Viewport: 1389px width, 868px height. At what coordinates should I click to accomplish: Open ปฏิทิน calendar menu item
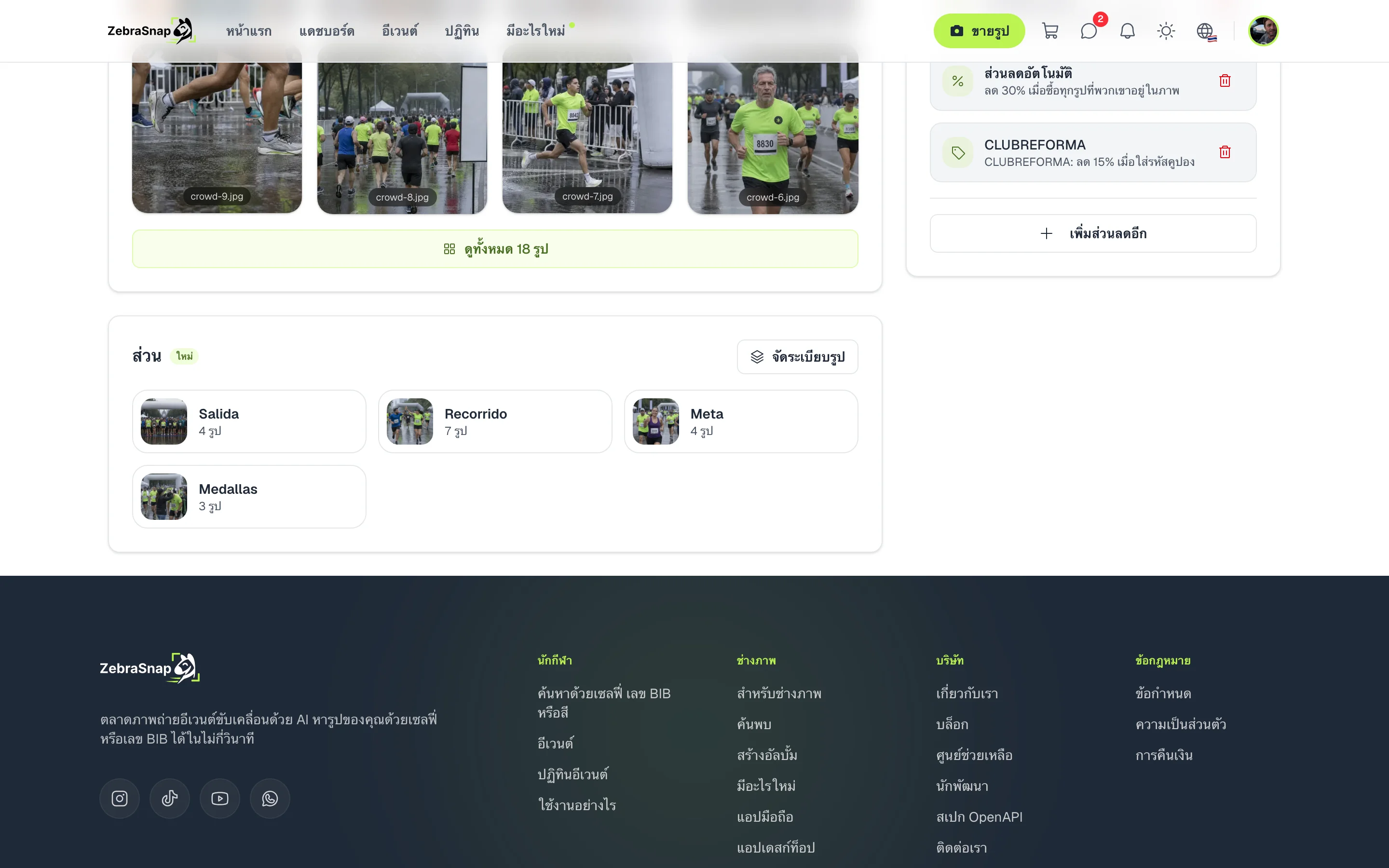click(462, 31)
